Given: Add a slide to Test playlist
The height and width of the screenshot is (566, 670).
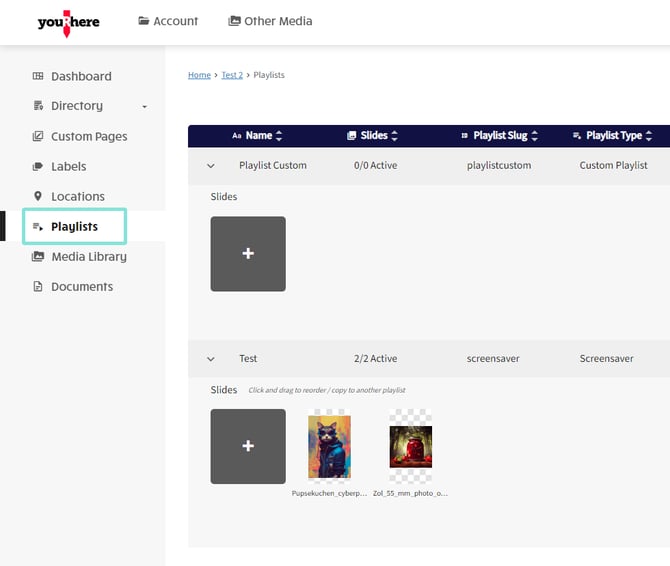Looking at the screenshot, I should 248,446.
